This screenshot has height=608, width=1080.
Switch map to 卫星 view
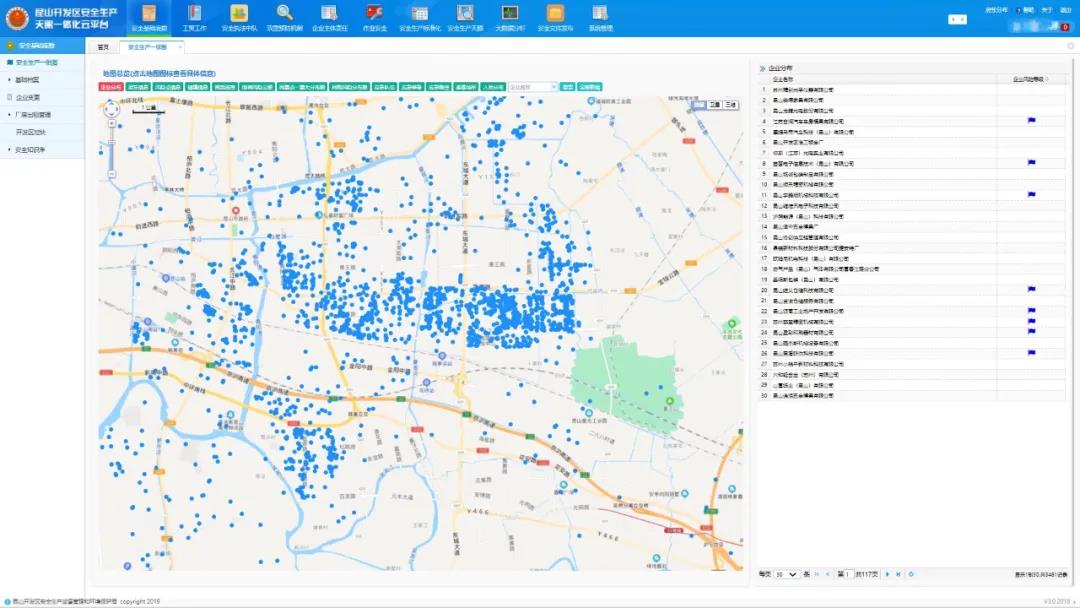tap(714, 104)
